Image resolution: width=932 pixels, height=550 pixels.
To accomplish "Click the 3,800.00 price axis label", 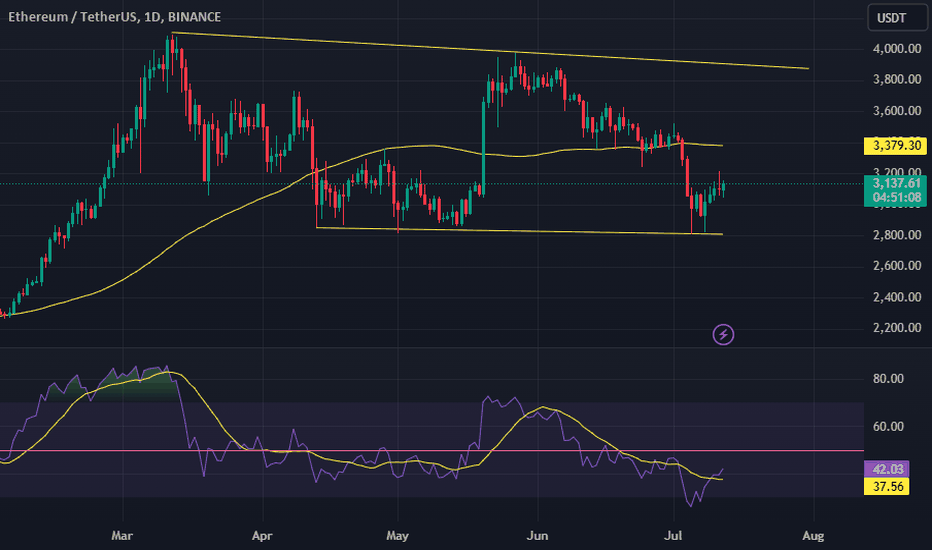I will (897, 80).
